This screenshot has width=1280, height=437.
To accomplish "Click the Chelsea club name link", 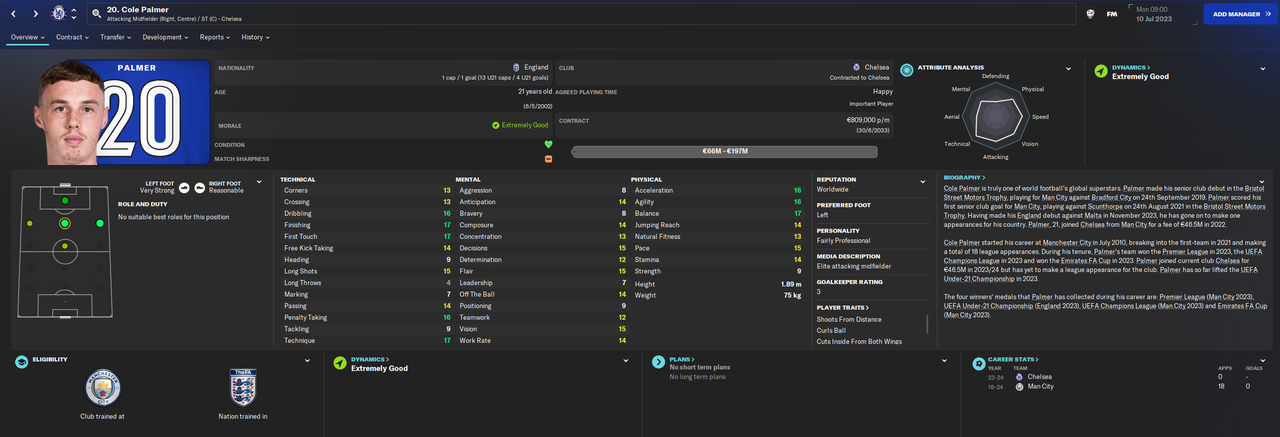I will [x=877, y=67].
